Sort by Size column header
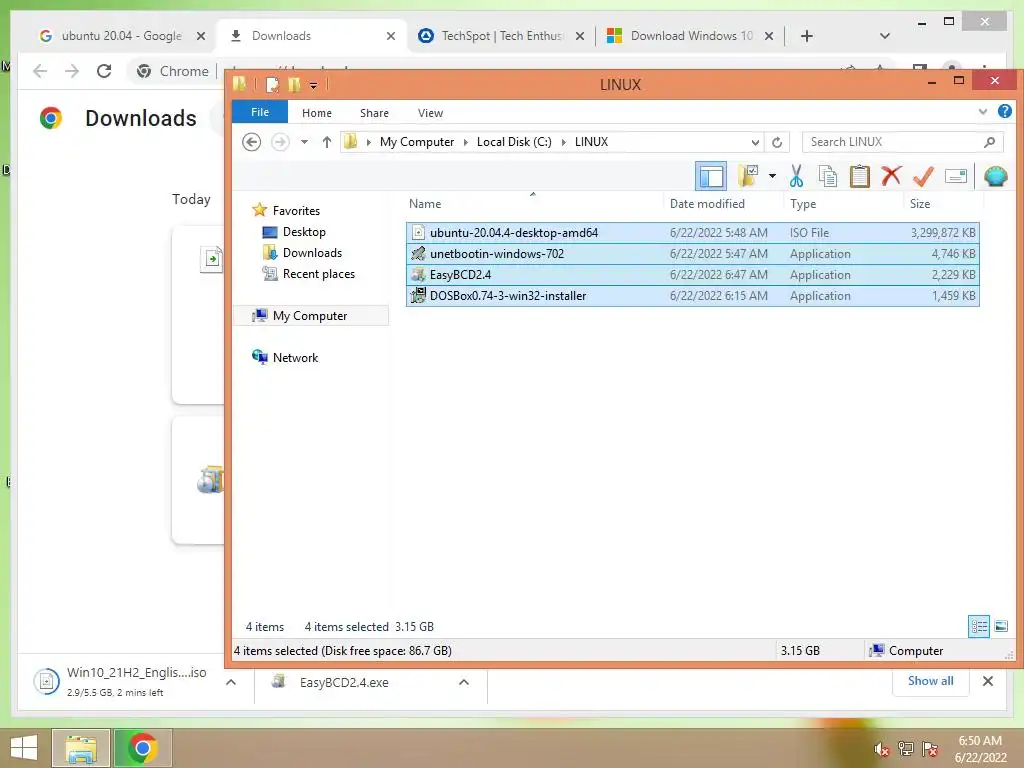This screenshot has width=1024, height=768. click(920, 204)
